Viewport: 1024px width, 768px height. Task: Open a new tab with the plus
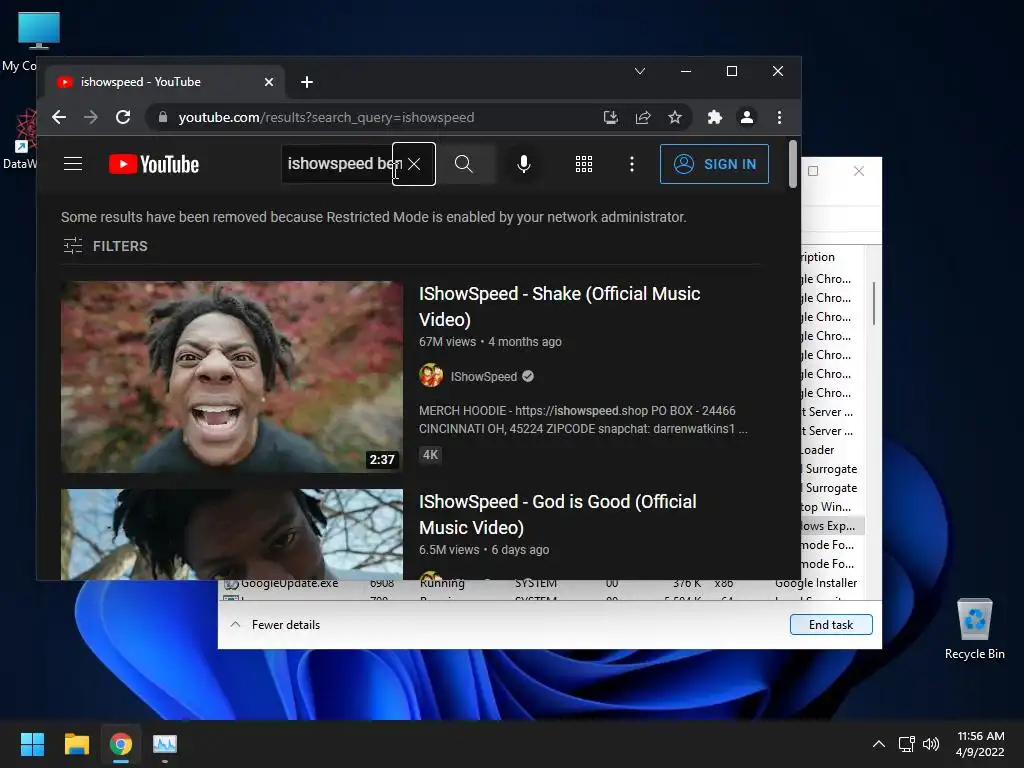click(307, 82)
